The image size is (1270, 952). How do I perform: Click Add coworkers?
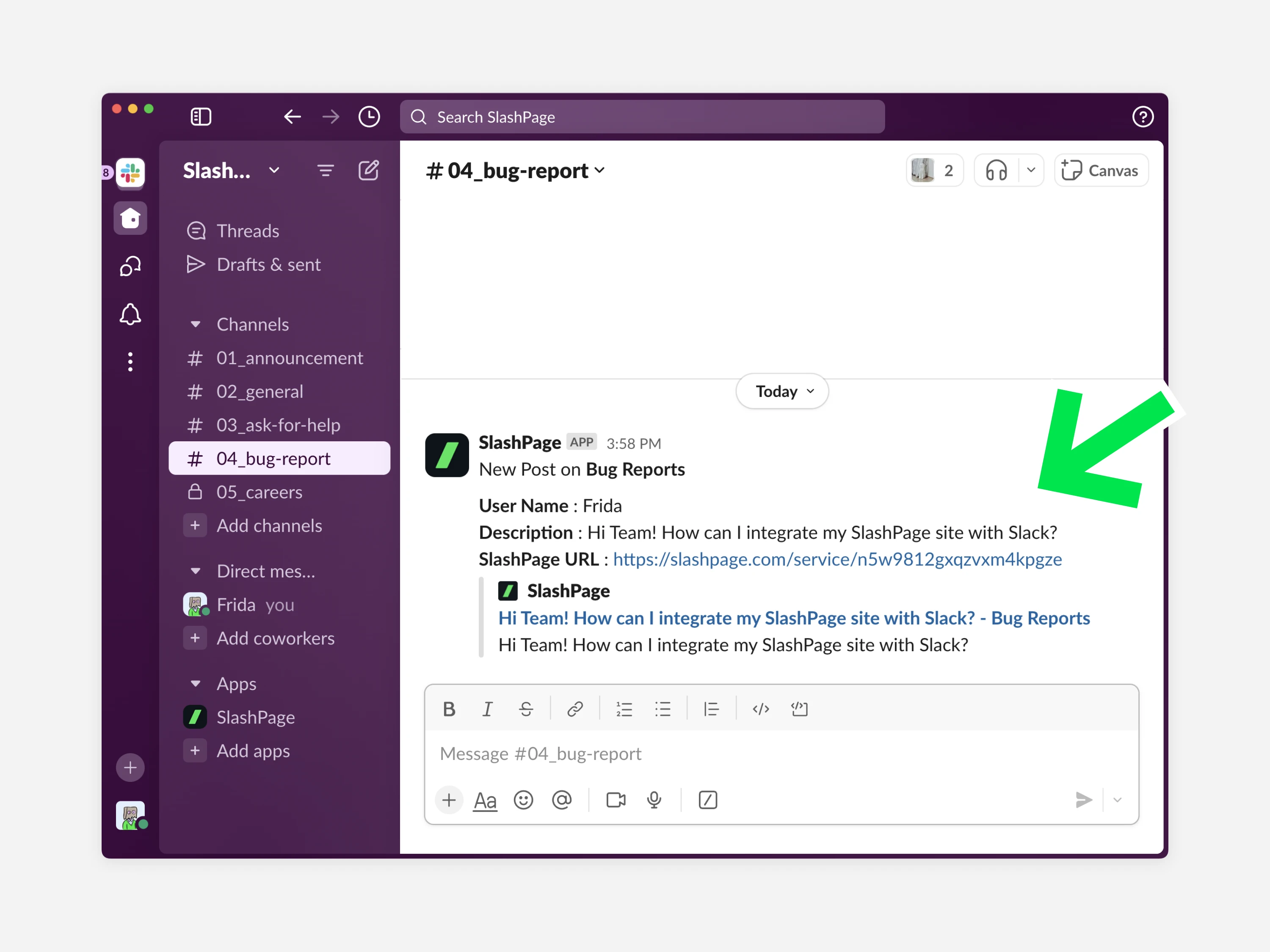[279, 638]
